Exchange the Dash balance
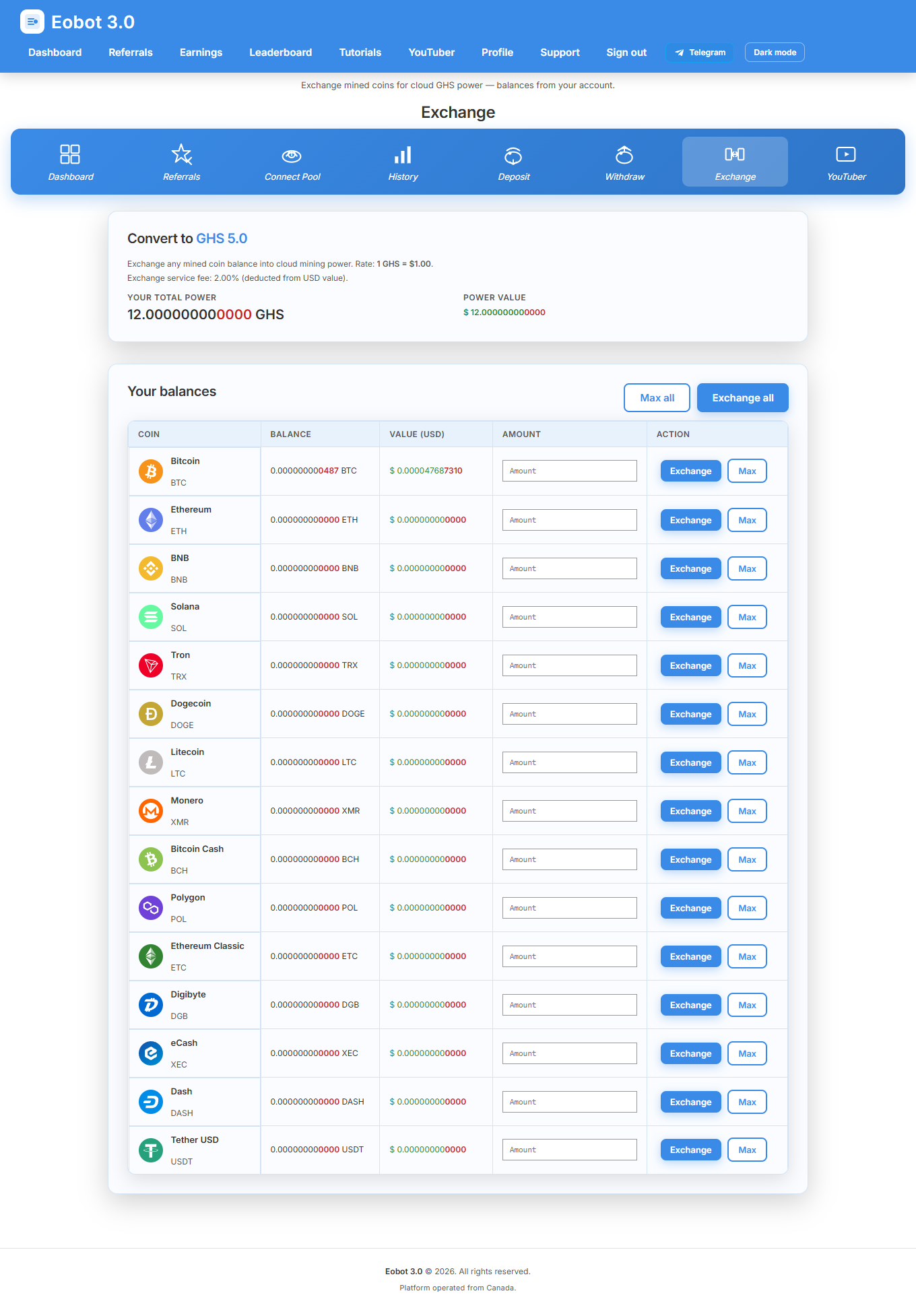This screenshot has width=916, height=1316. point(690,1102)
